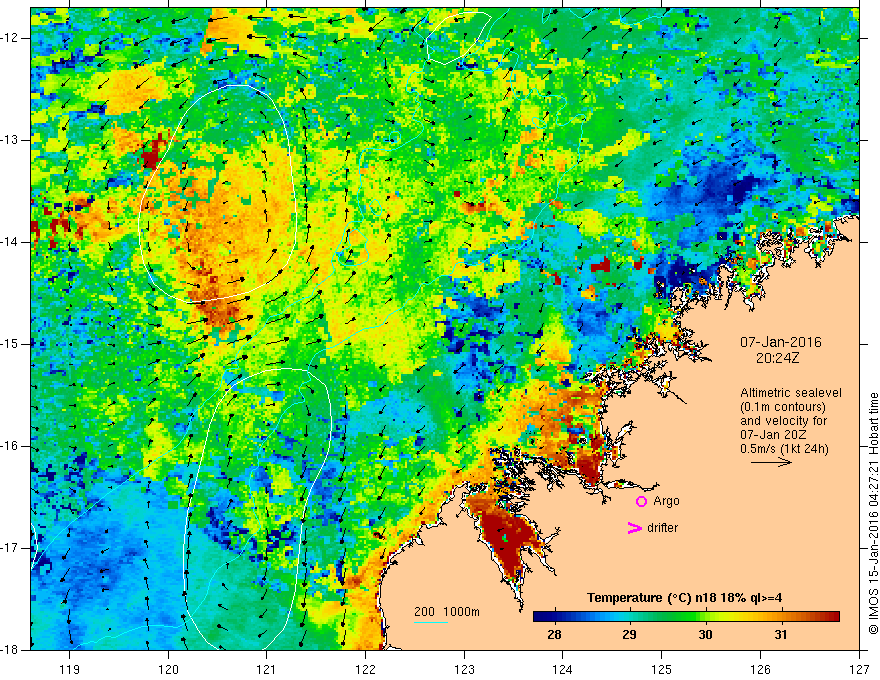Click the velocity scale arrow in legend

click(771, 462)
